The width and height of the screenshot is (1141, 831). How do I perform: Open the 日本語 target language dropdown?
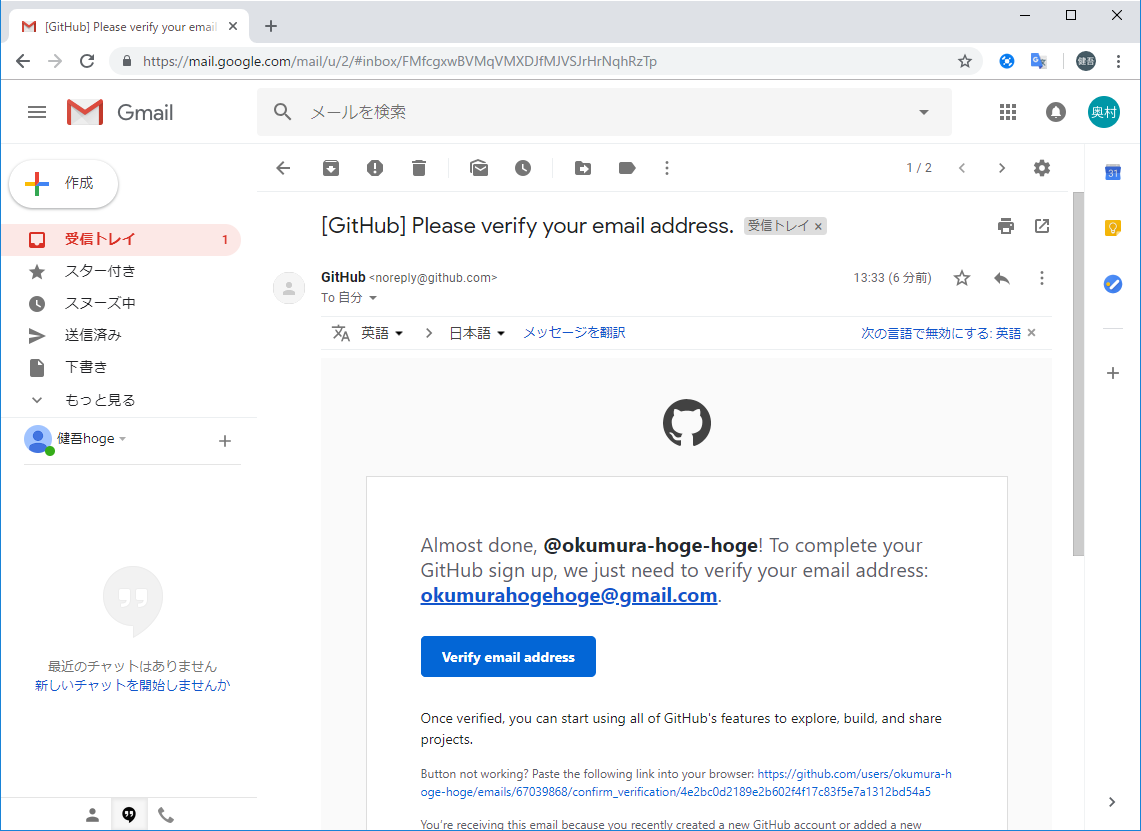[477, 332]
